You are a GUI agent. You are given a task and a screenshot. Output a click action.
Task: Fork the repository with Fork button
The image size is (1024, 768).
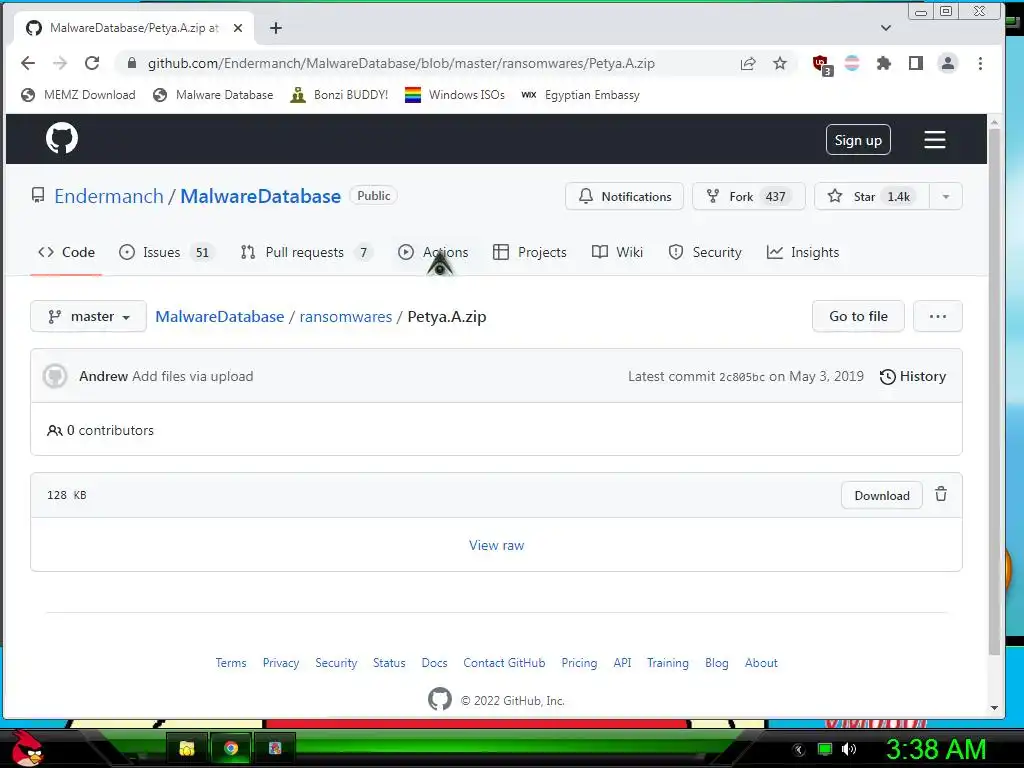point(748,197)
